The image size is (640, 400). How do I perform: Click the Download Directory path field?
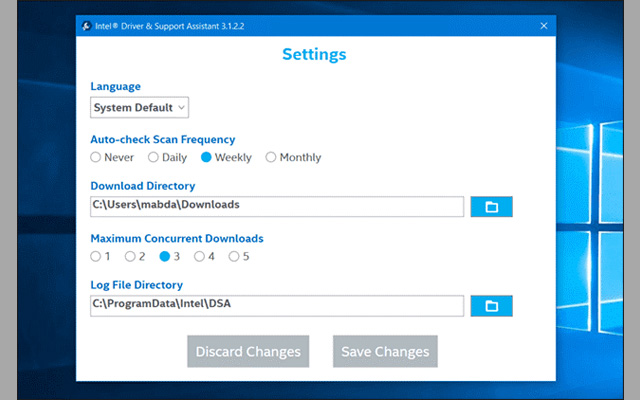coord(277,206)
